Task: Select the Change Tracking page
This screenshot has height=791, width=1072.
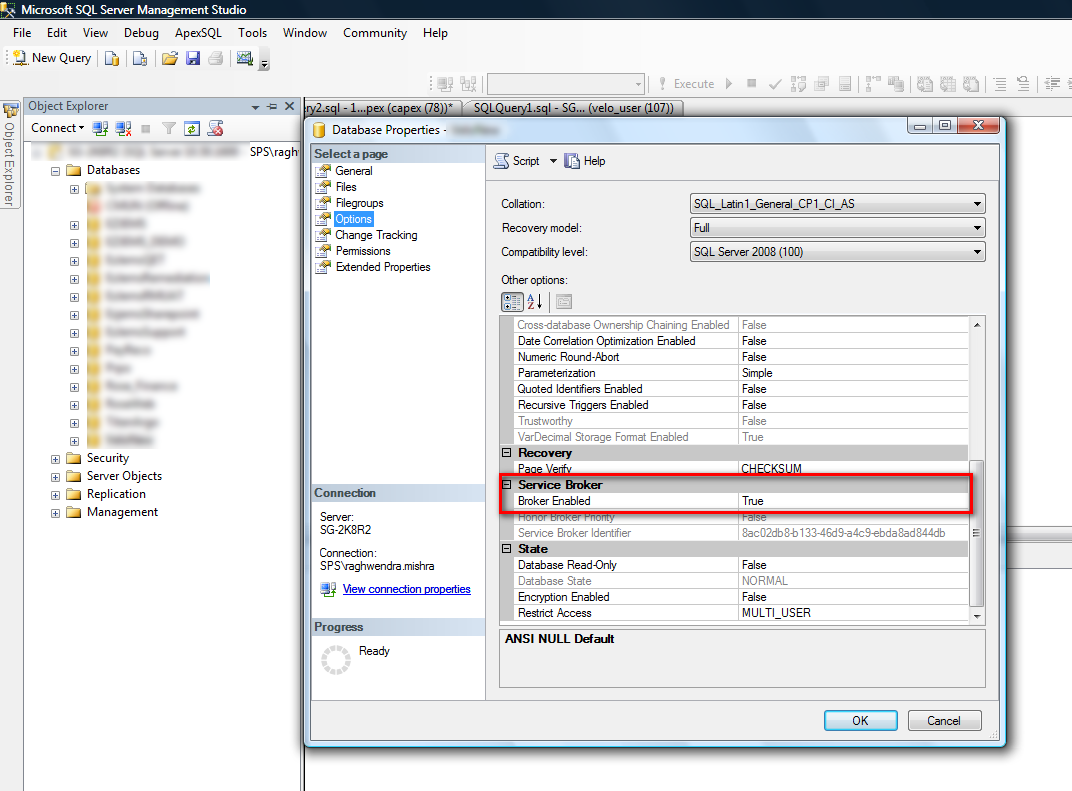Action: pos(376,234)
